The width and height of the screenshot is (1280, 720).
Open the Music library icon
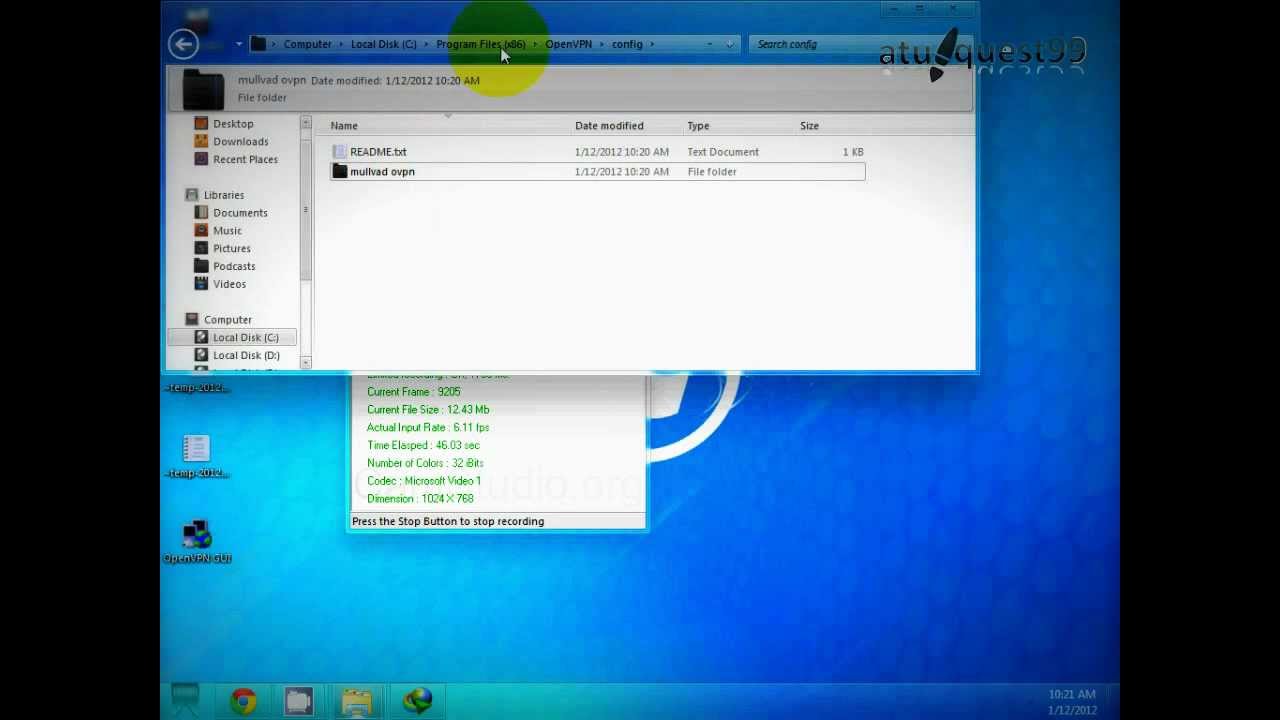point(201,231)
